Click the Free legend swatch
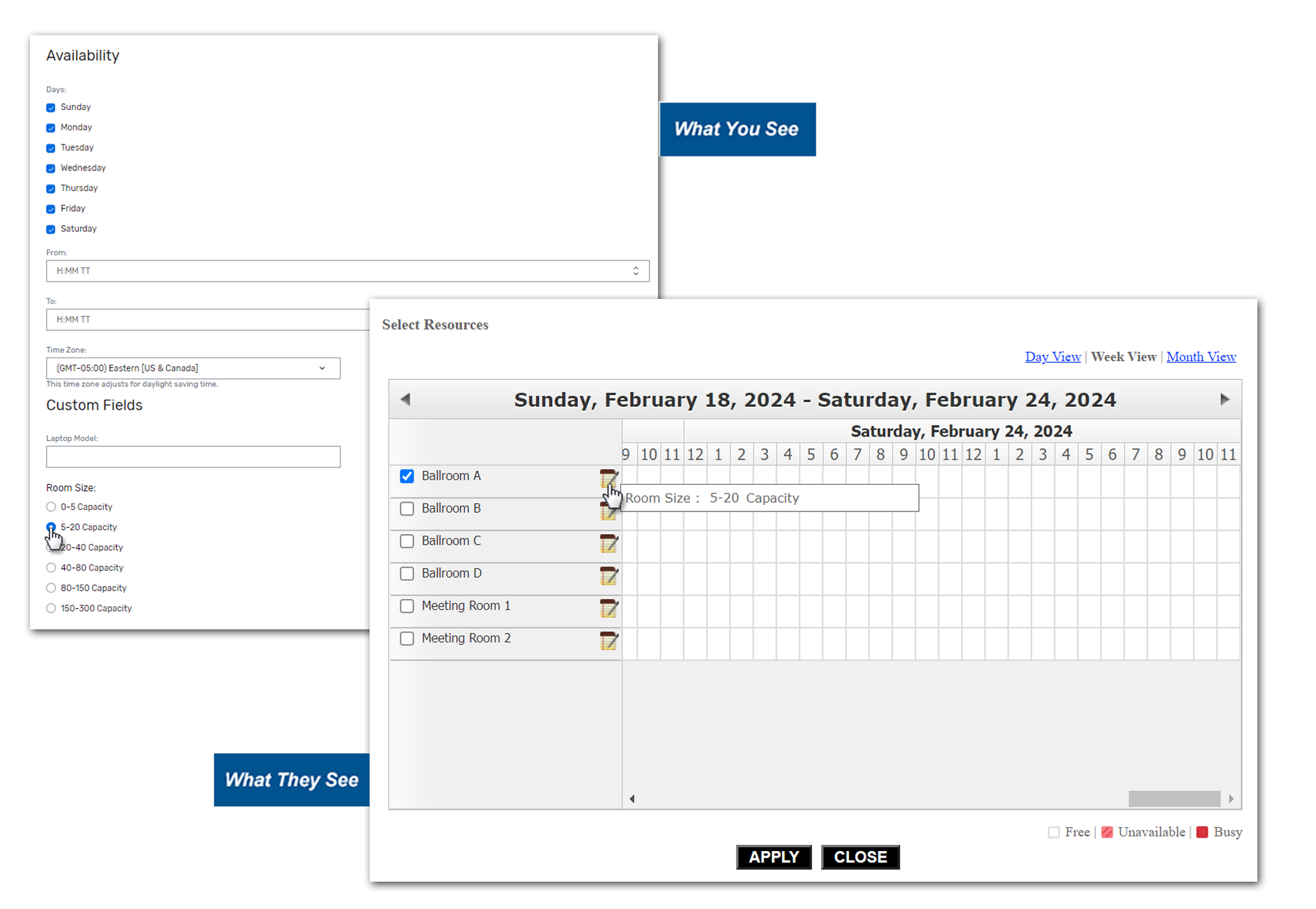This screenshot has width=1316, height=909. click(1054, 832)
